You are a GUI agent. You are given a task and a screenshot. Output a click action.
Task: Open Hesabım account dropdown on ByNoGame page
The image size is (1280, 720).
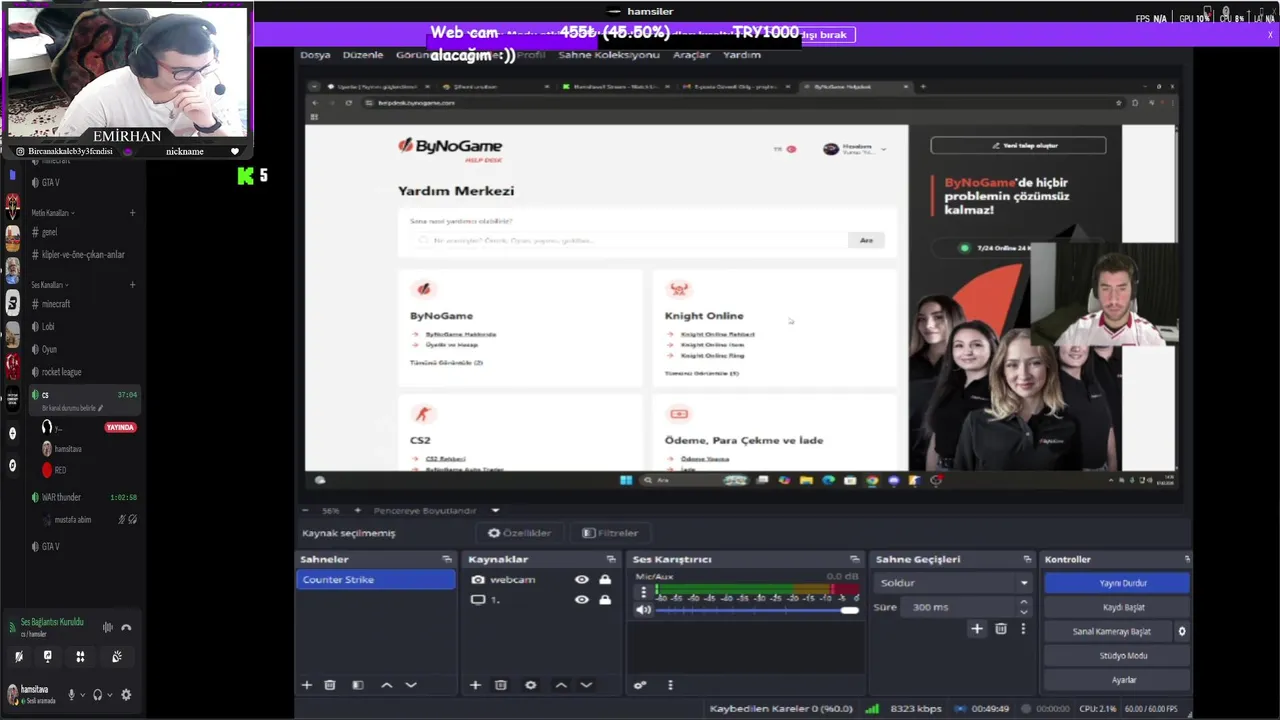pyautogui.click(x=855, y=149)
